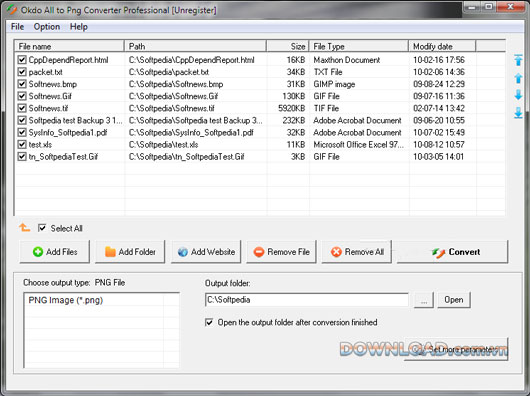Image resolution: width=530 pixels, height=396 pixels.
Task: Click the Remove File button
Action: [281, 252]
